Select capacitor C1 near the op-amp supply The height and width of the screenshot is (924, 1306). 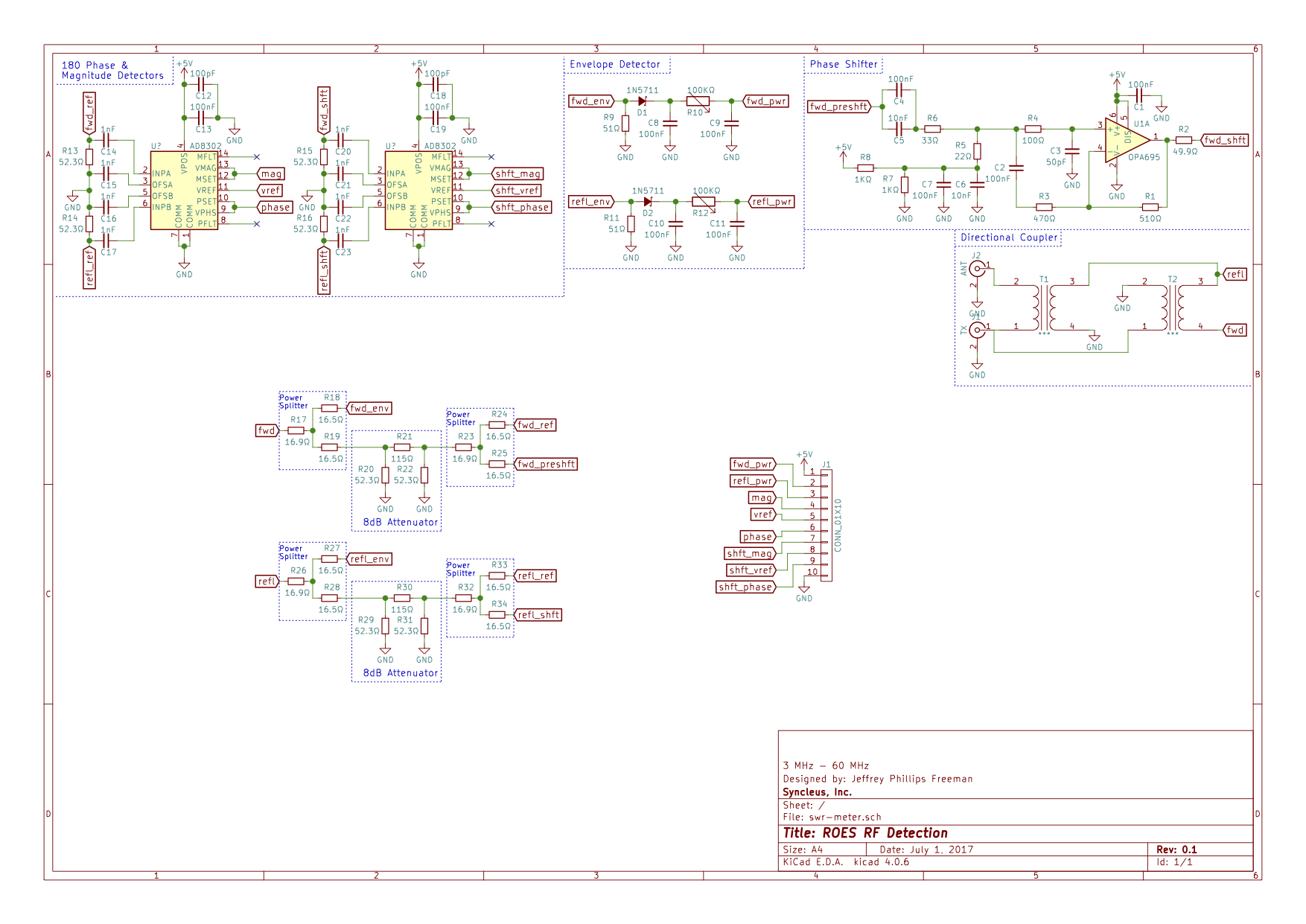(x=1138, y=96)
